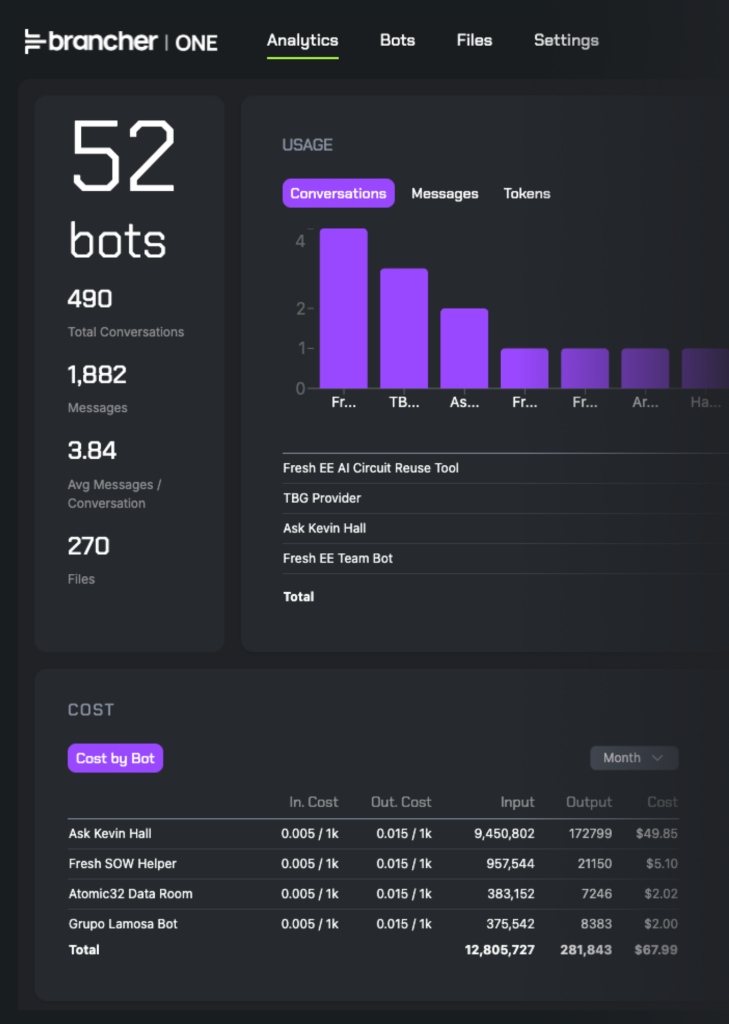729x1024 pixels.
Task: Open the Settings tab
Action: coord(566,40)
